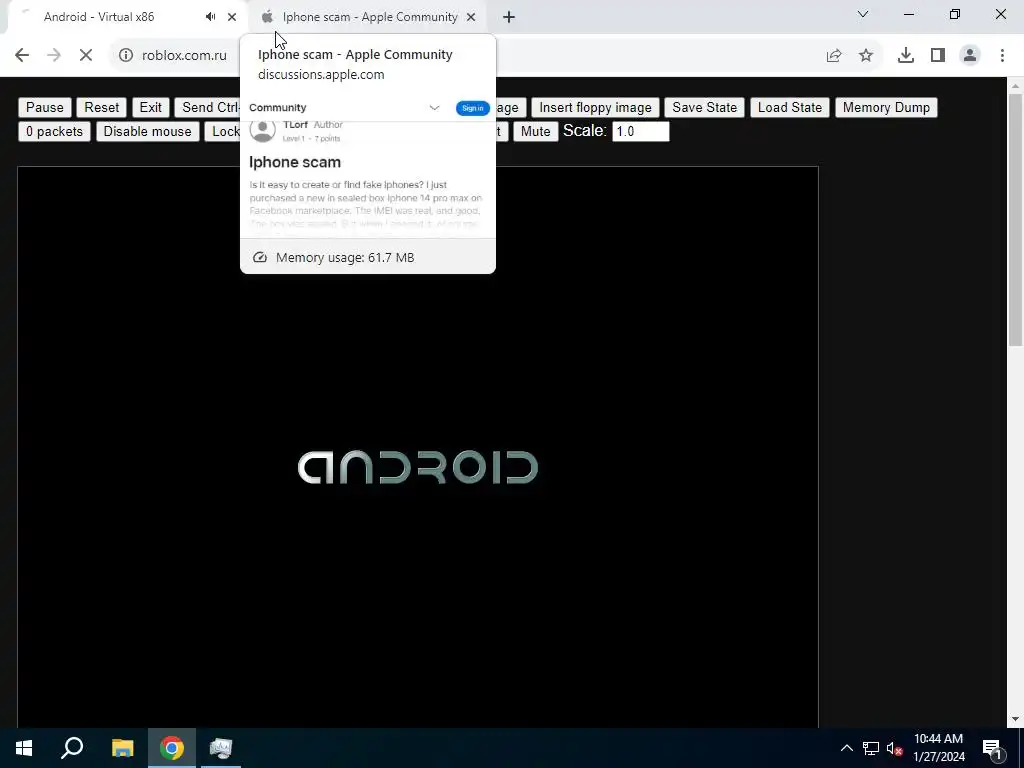Edit the Scale value field

tap(641, 131)
